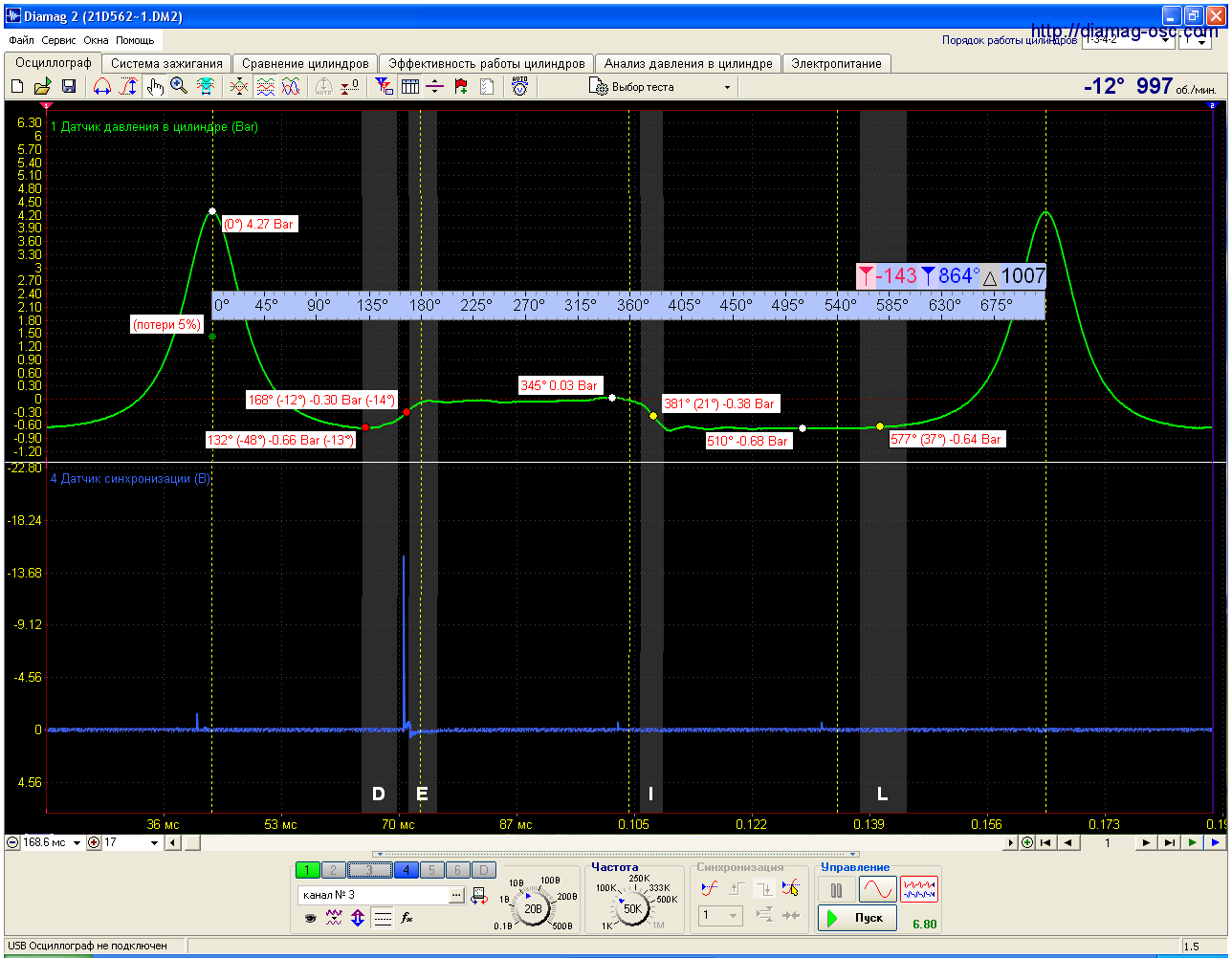Click the cyan fit-to-window tool icon

(x=205, y=87)
